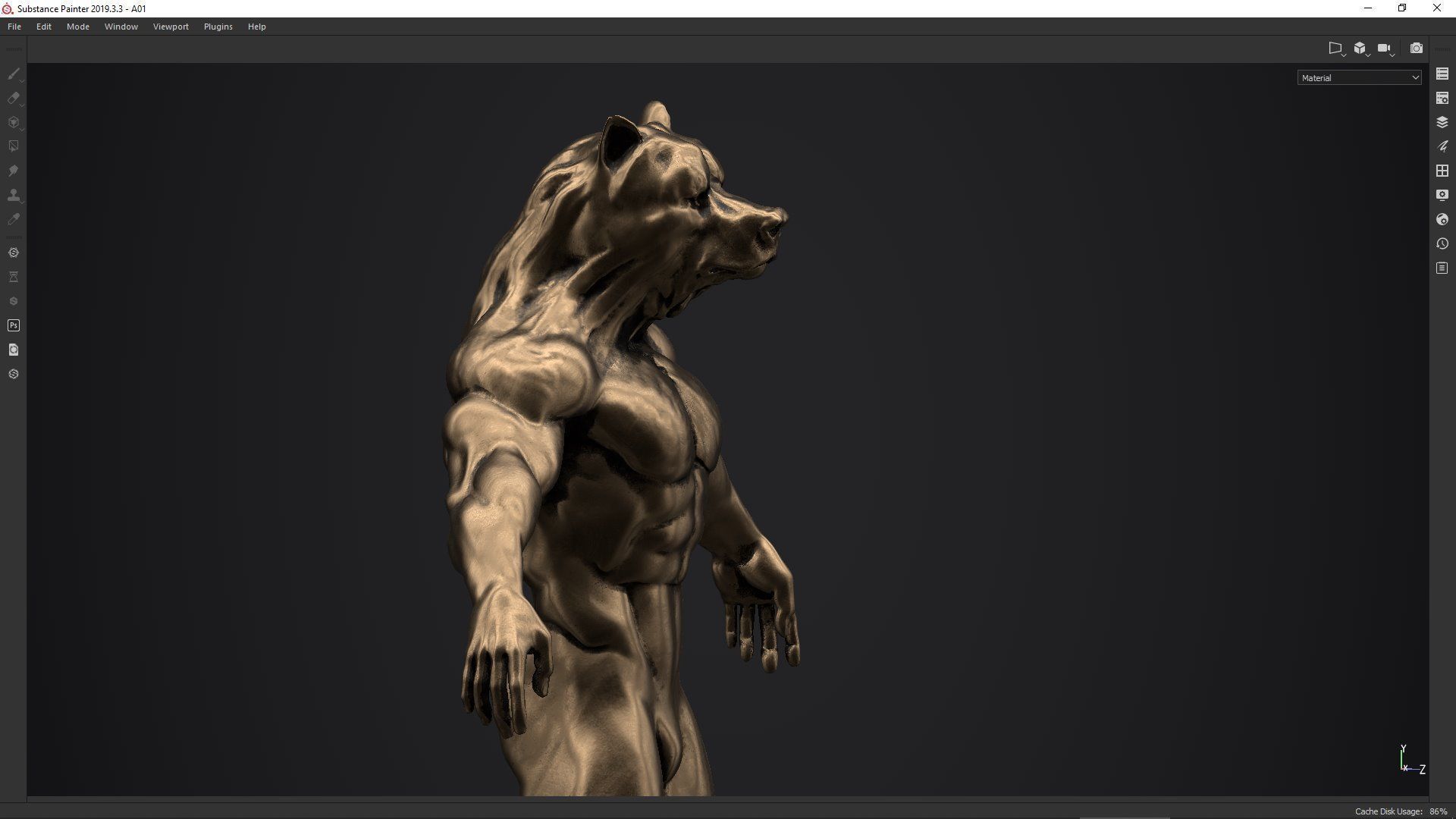This screenshot has height=819, width=1456.
Task: Click the hourglass plugin icon in left toolbar
Action: [14, 277]
